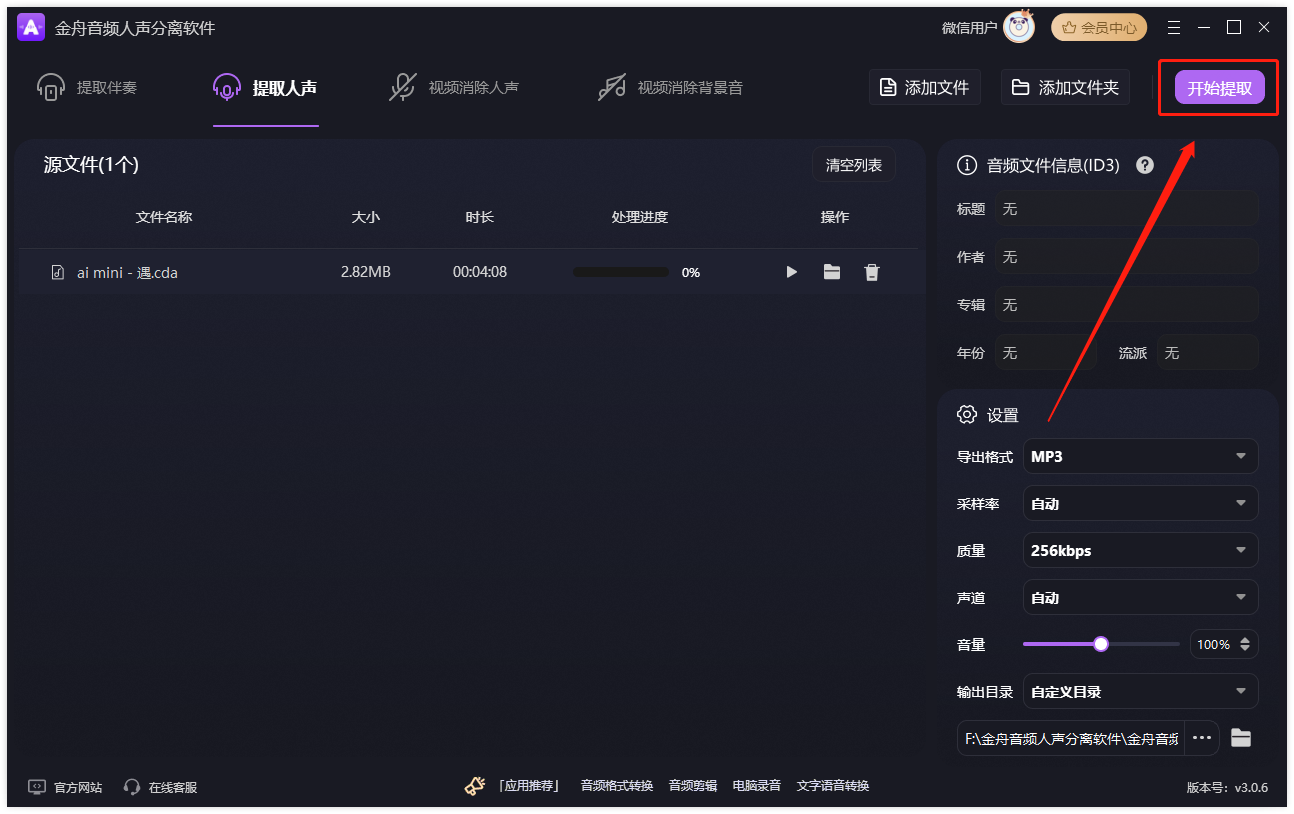The height and width of the screenshot is (814, 1294).
Task: Select the 视频消除人声 tab
Action: point(455,87)
